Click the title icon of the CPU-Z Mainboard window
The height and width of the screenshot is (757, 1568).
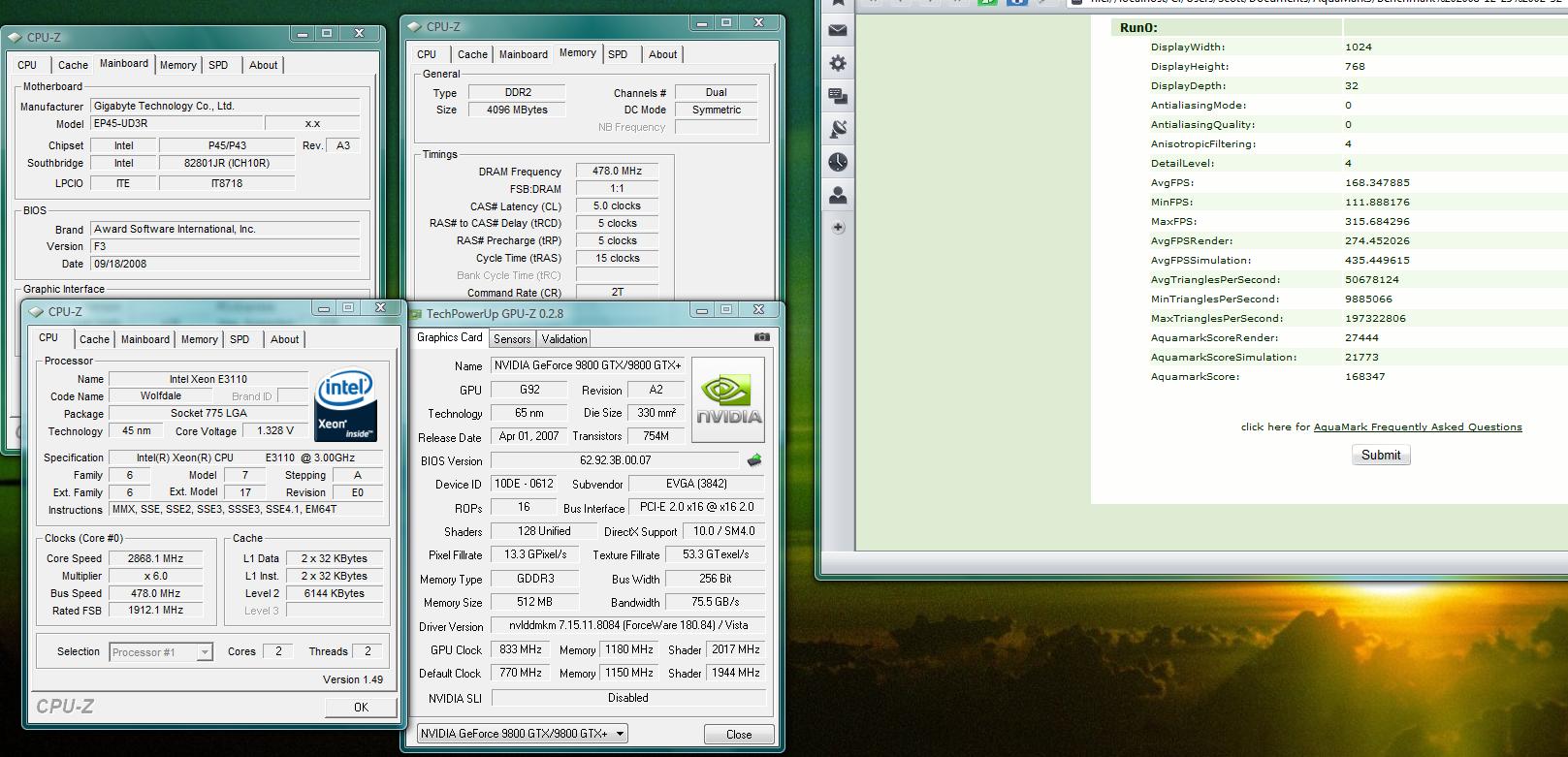pos(16,38)
